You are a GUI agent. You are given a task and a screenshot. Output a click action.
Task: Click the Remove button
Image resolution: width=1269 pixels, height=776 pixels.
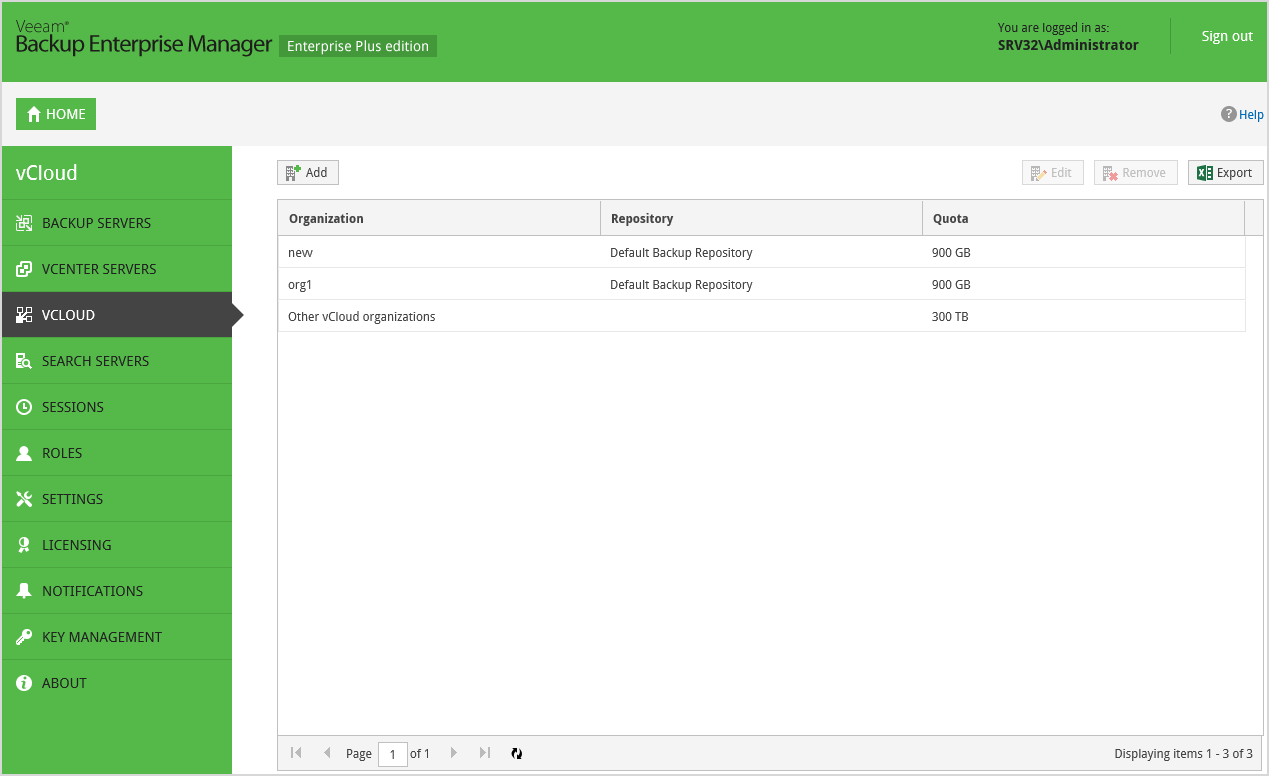(1136, 173)
